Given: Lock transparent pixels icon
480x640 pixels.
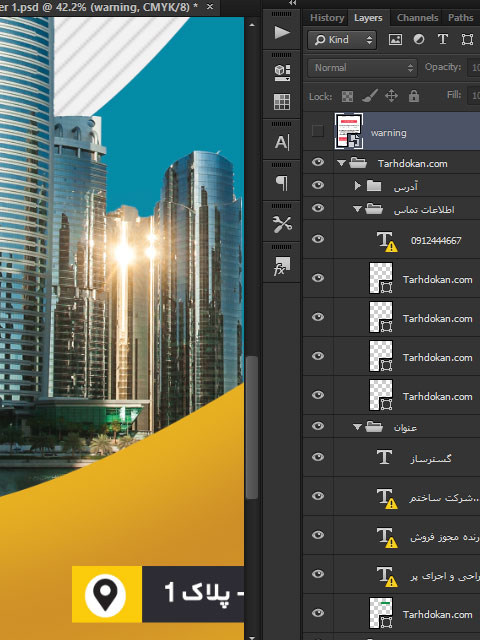Looking at the screenshot, I should (347, 97).
